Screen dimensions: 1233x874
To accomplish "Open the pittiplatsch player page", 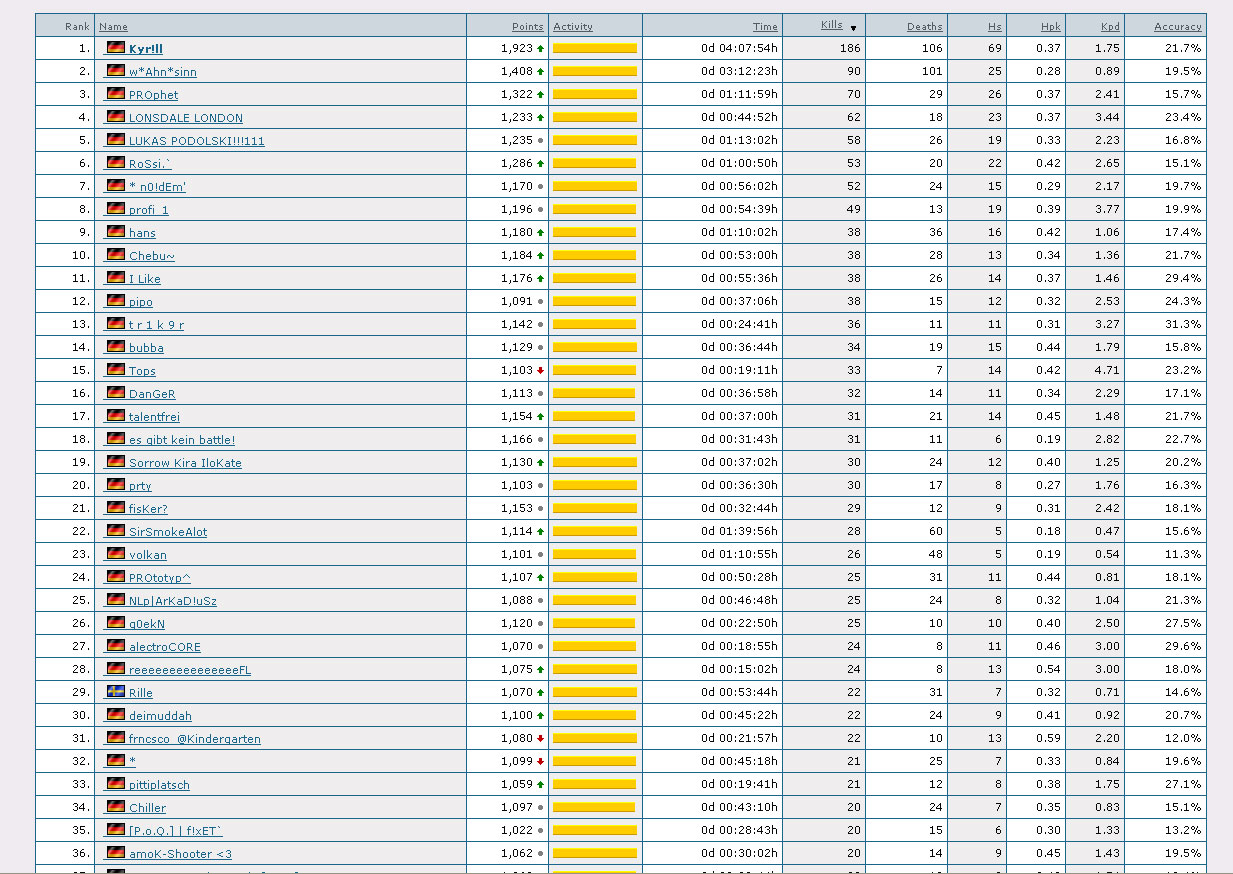I will point(159,785).
